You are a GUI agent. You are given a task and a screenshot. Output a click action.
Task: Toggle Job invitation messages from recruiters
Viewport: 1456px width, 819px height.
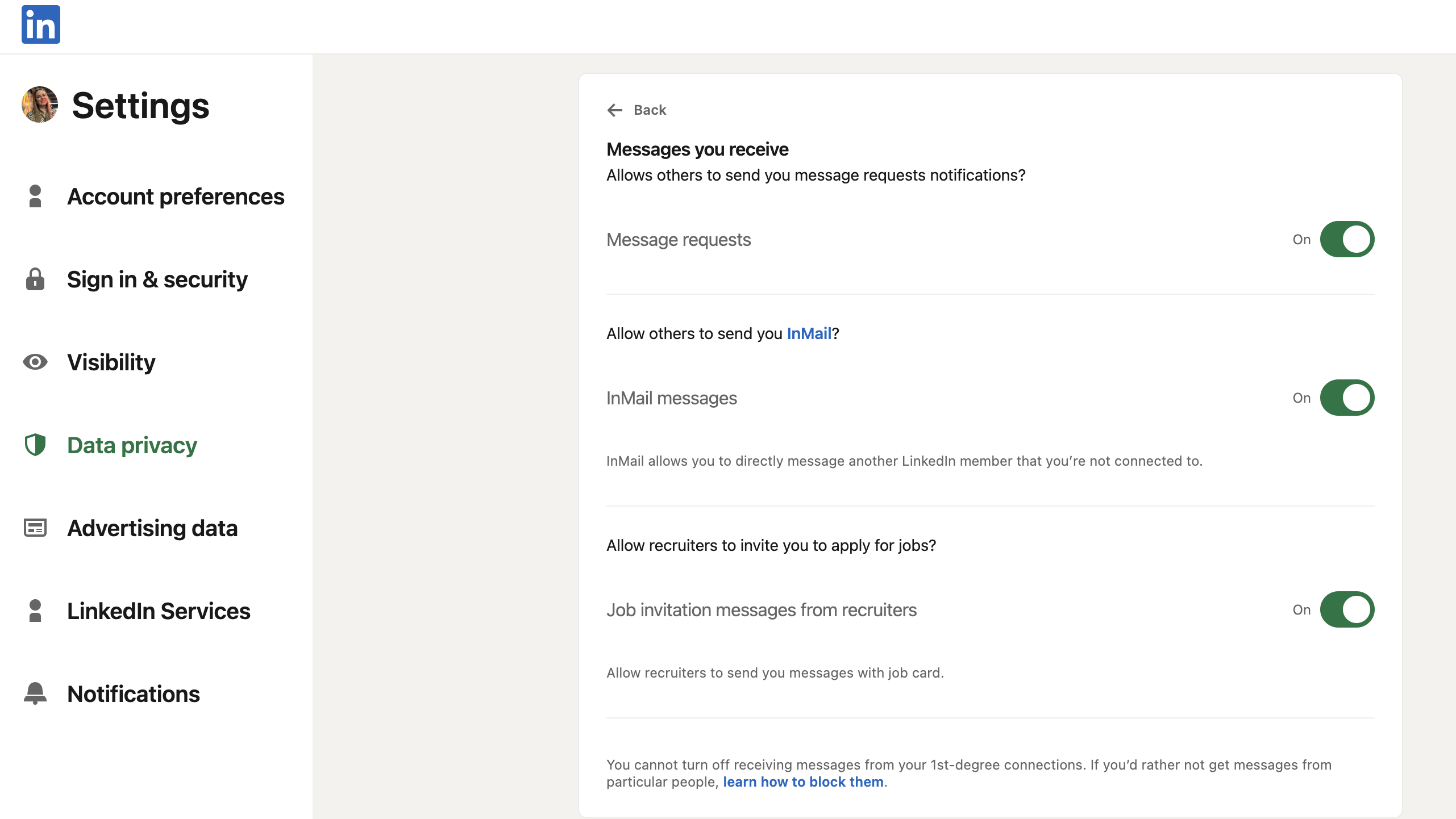(1347, 609)
